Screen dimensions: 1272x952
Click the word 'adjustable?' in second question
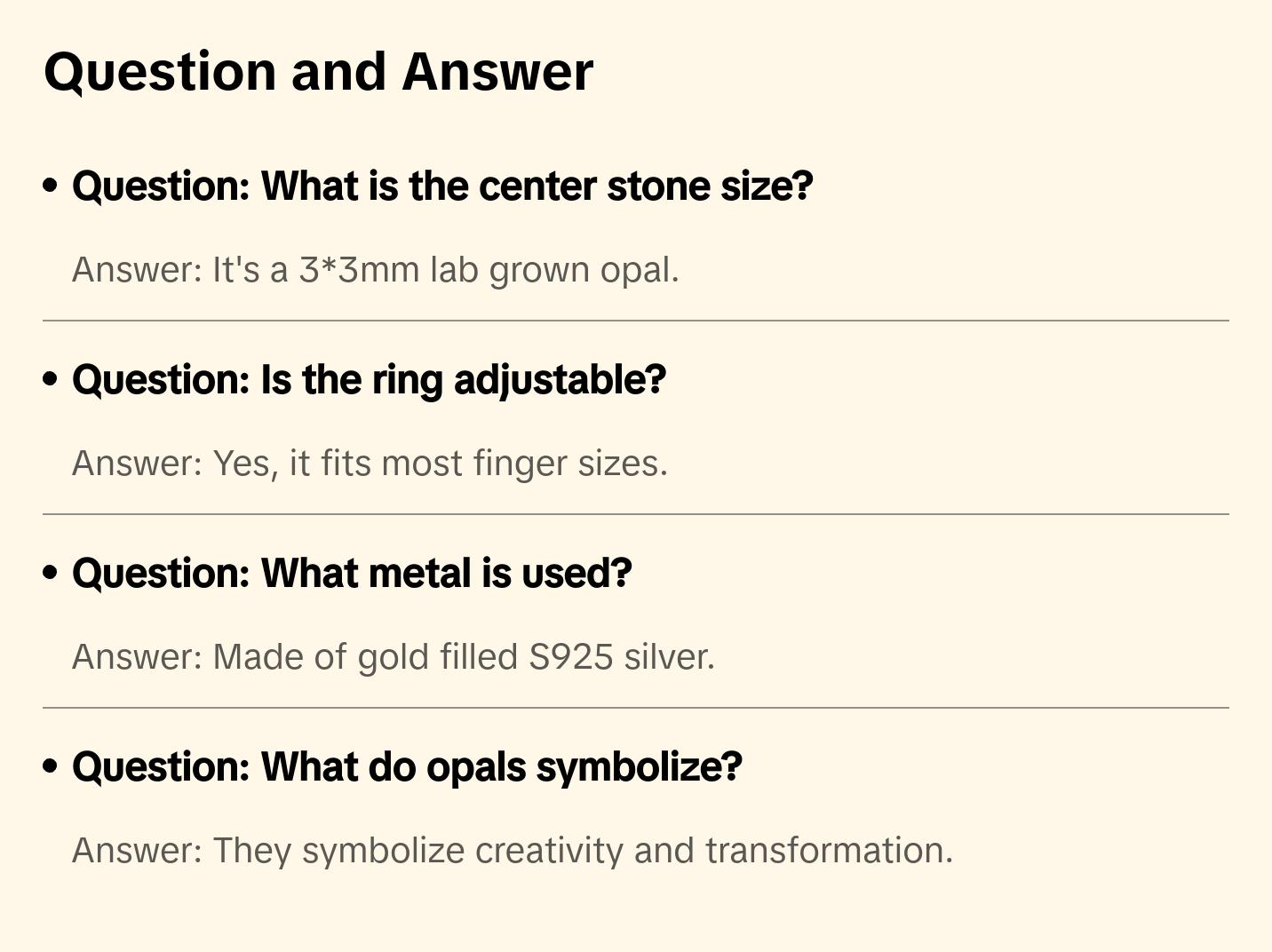click(560, 380)
